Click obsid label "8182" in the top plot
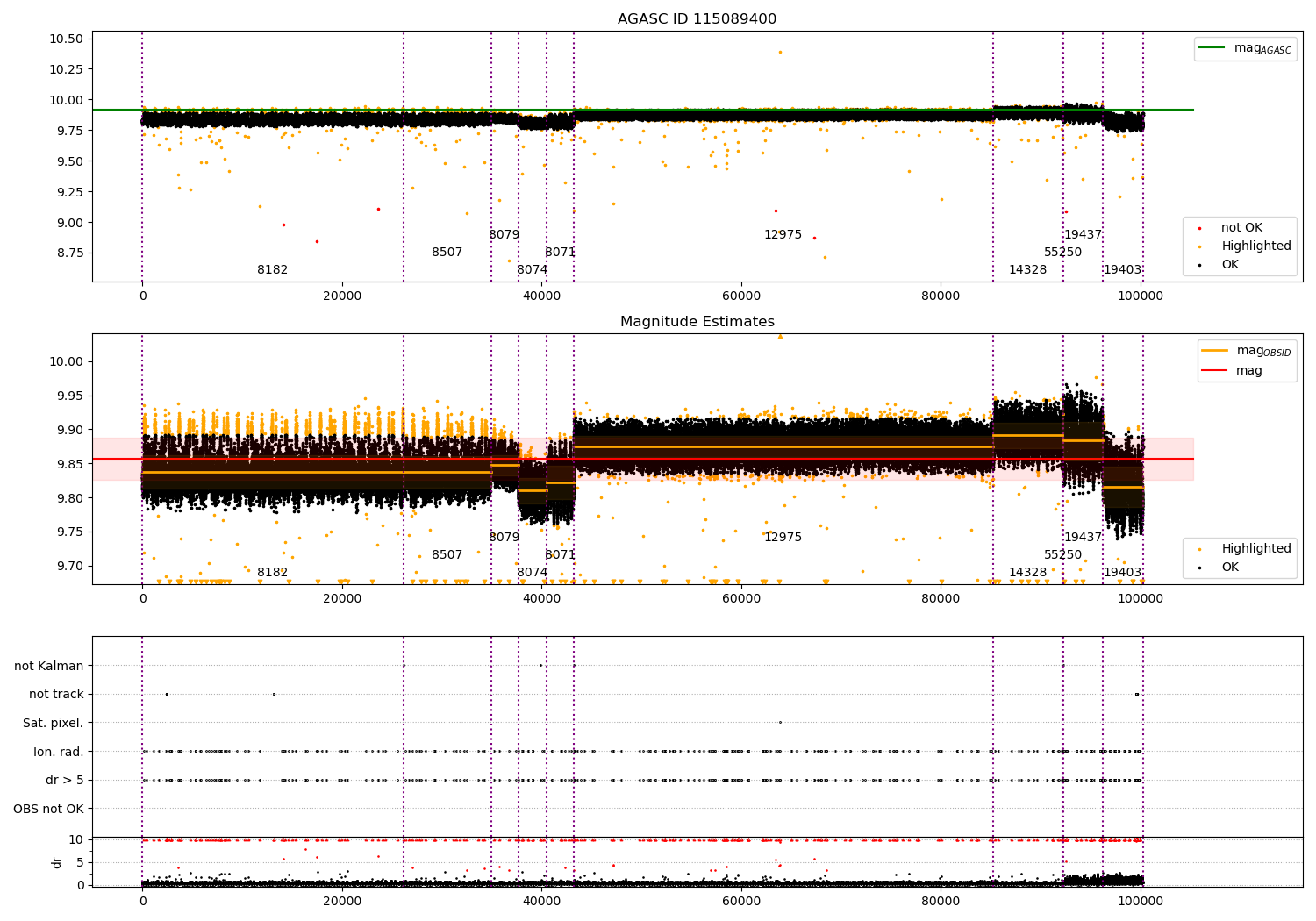The height and width of the screenshot is (921, 1316). [272, 270]
